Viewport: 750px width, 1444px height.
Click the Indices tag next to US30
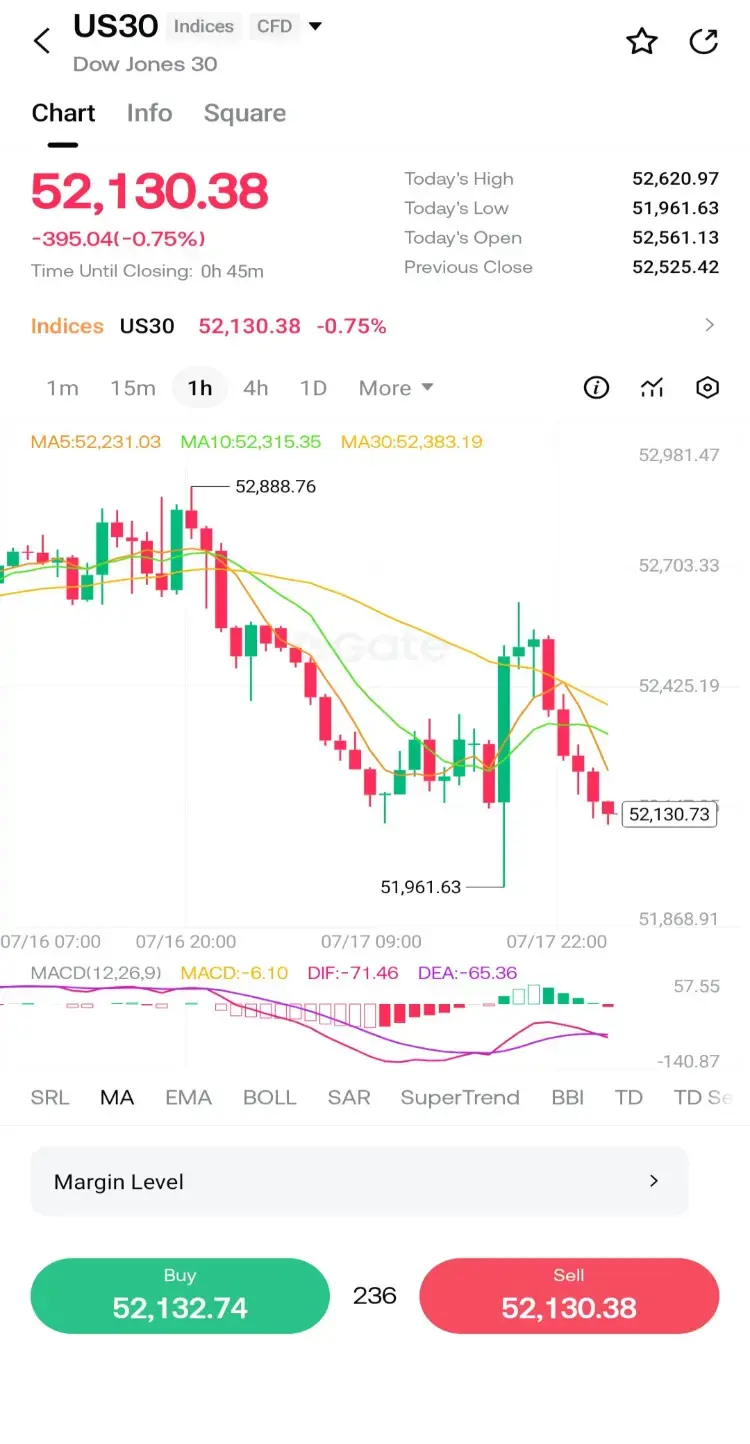click(x=204, y=27)
